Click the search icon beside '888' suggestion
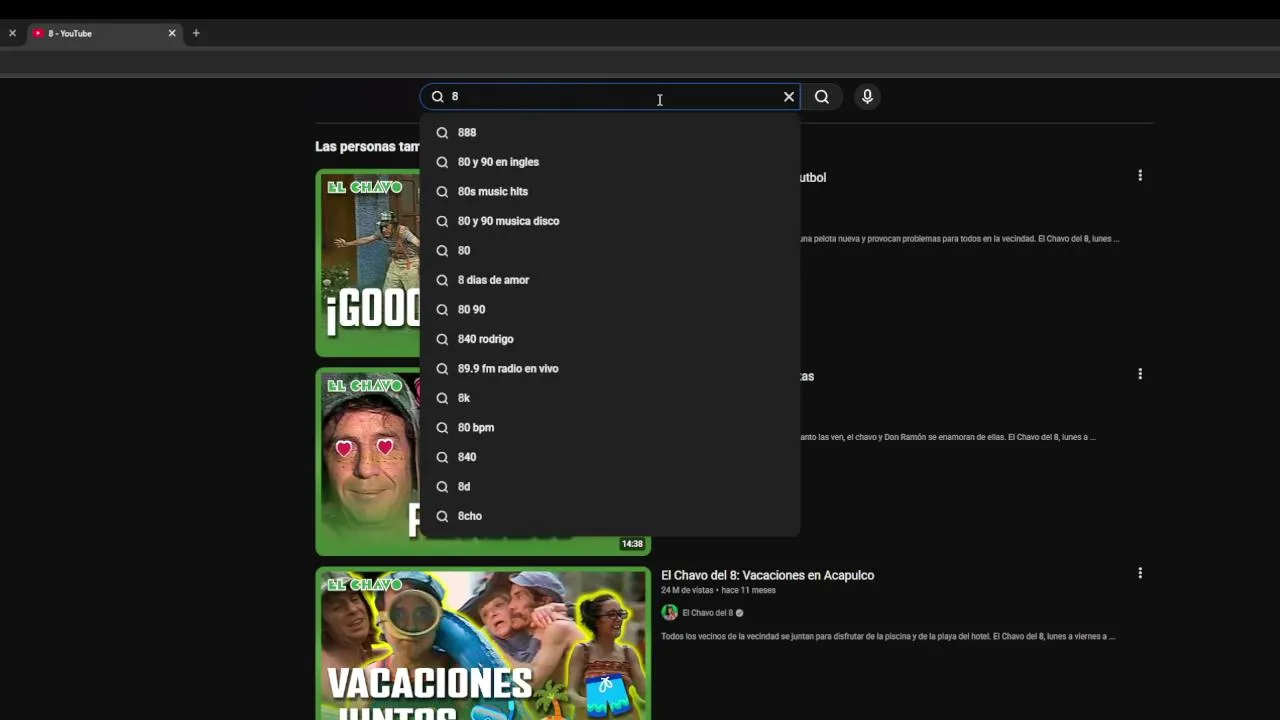This screenshot has height=720, width=1280. point(442,132)
